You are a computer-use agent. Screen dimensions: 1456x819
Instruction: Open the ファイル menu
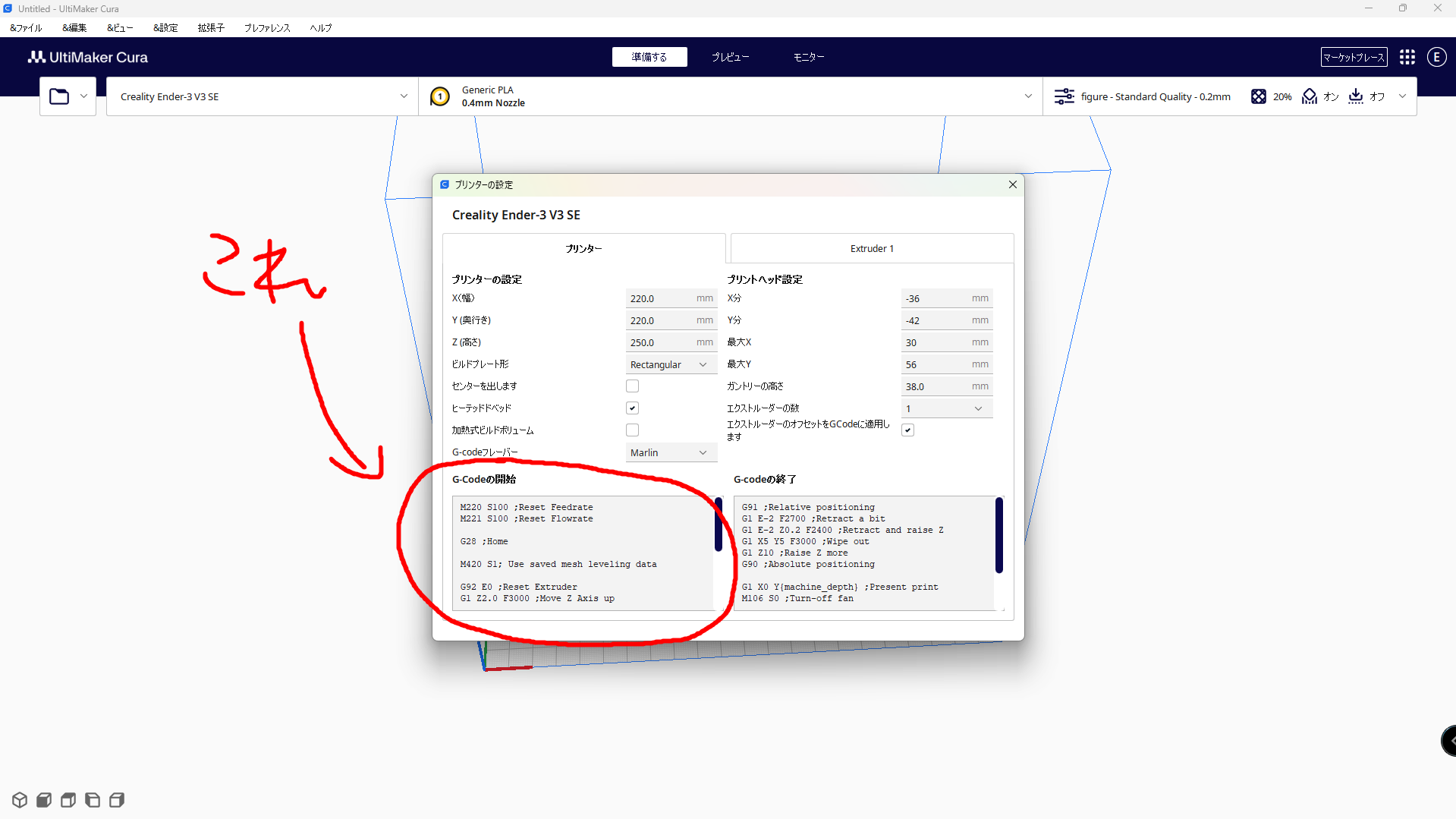pyautogui.click(x=26, y=28)
